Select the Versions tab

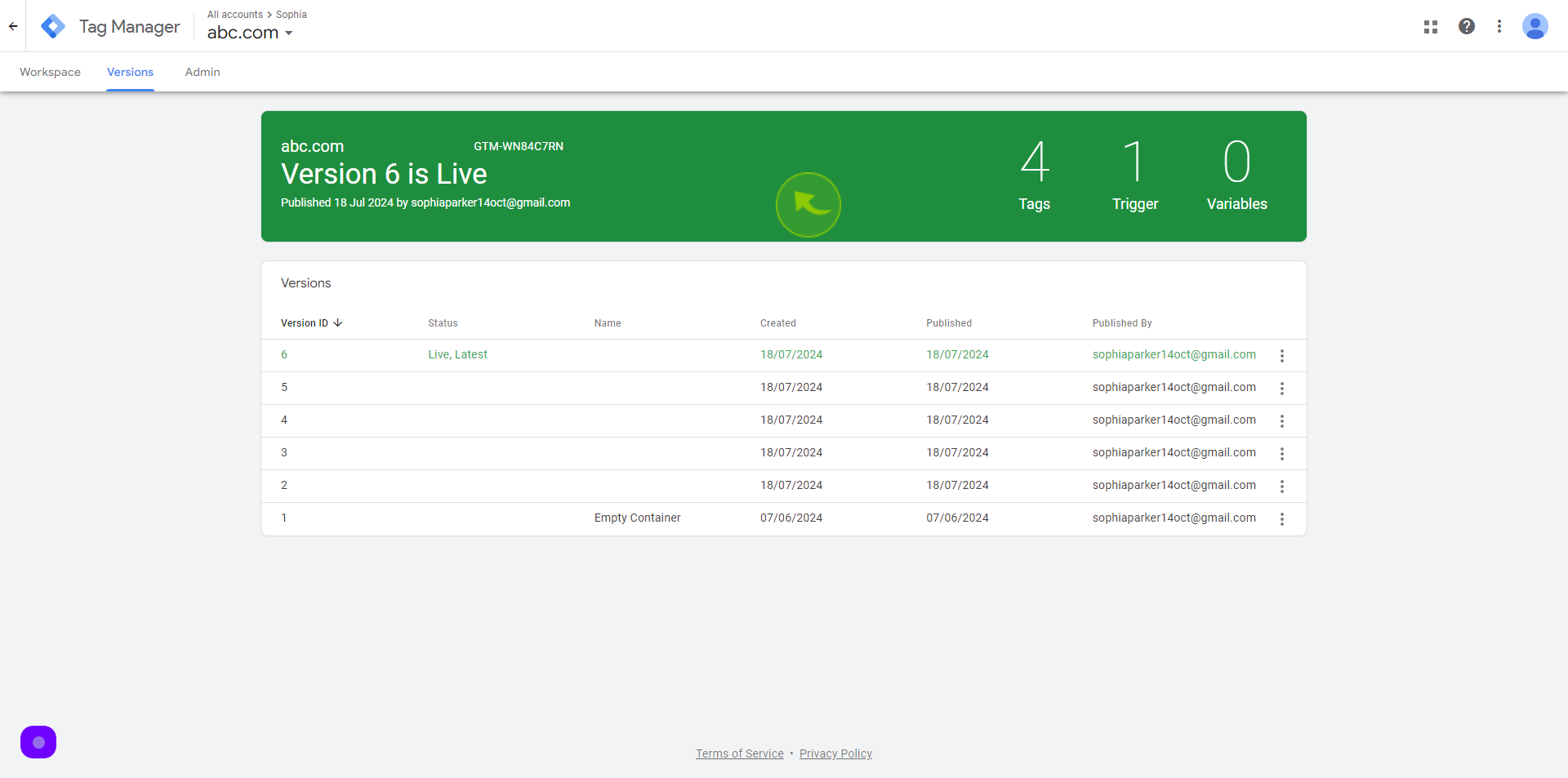(130, 72)
